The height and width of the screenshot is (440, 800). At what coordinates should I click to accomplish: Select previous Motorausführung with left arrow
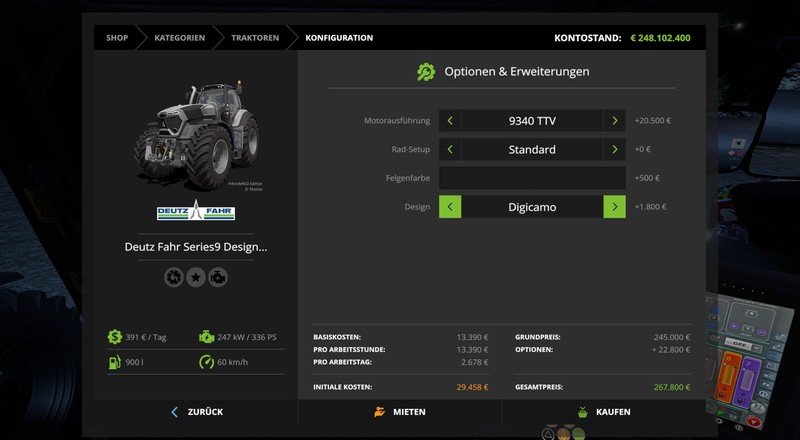(450, 121)
